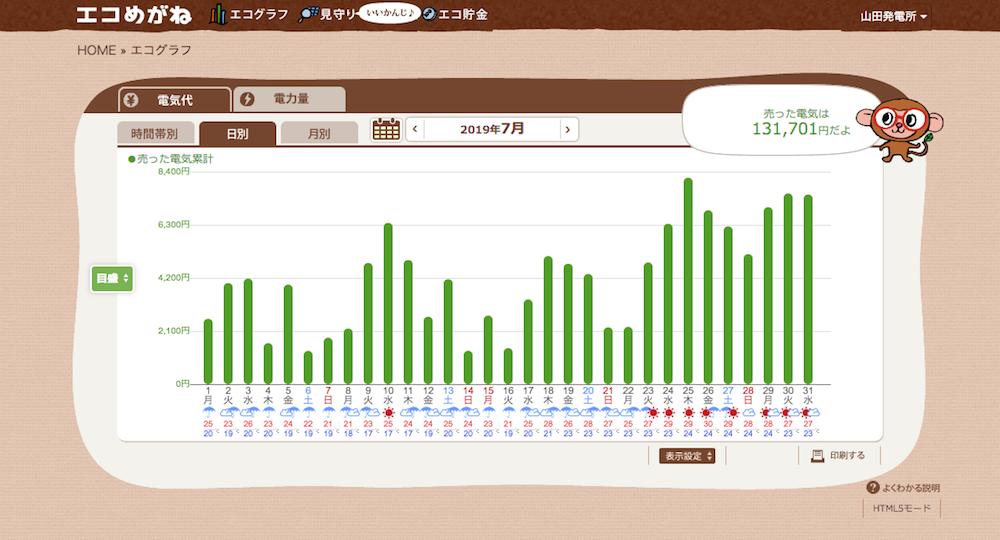
Task: Select the 月別 tab
Action: pyautogui.click(x=319, y=133)
